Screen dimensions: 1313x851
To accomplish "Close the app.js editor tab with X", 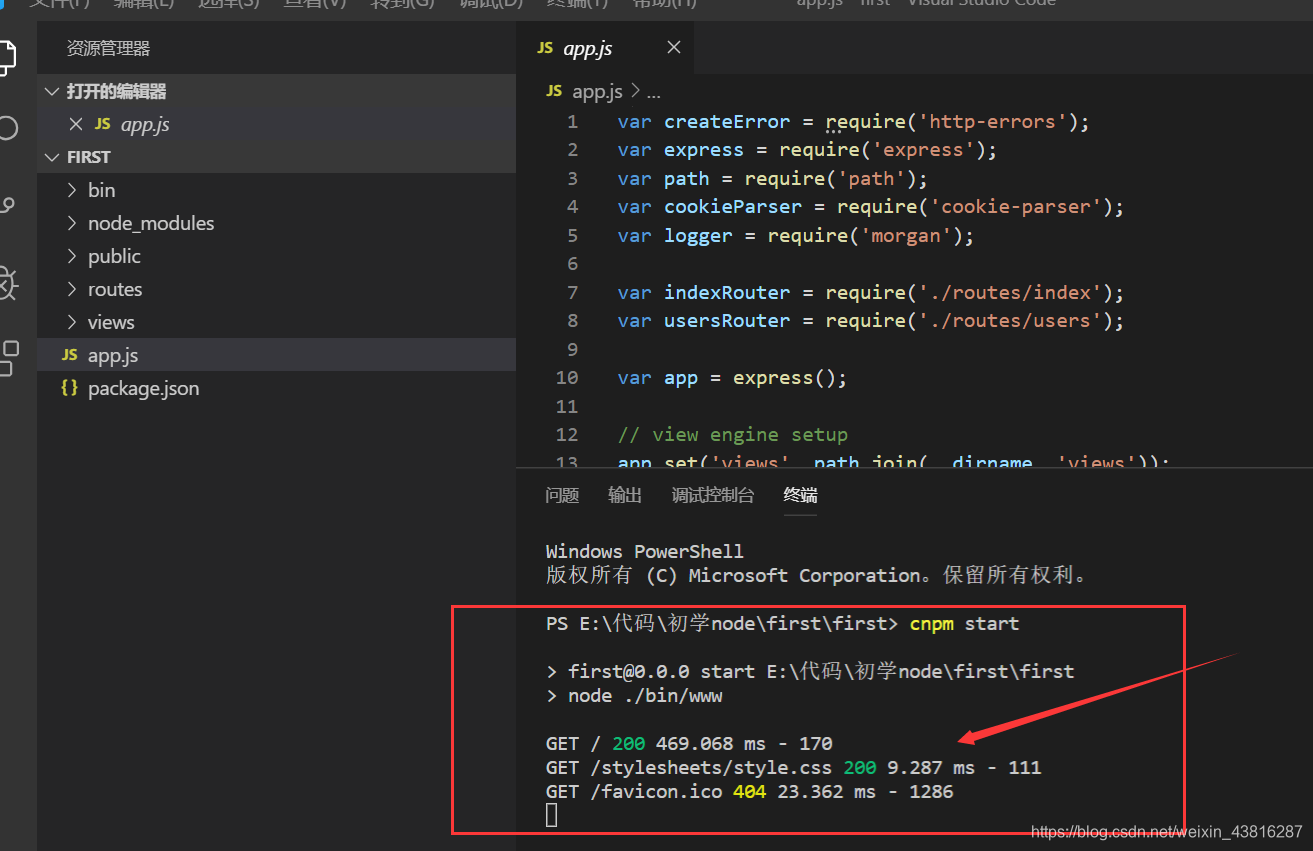I will pos(674,47).
